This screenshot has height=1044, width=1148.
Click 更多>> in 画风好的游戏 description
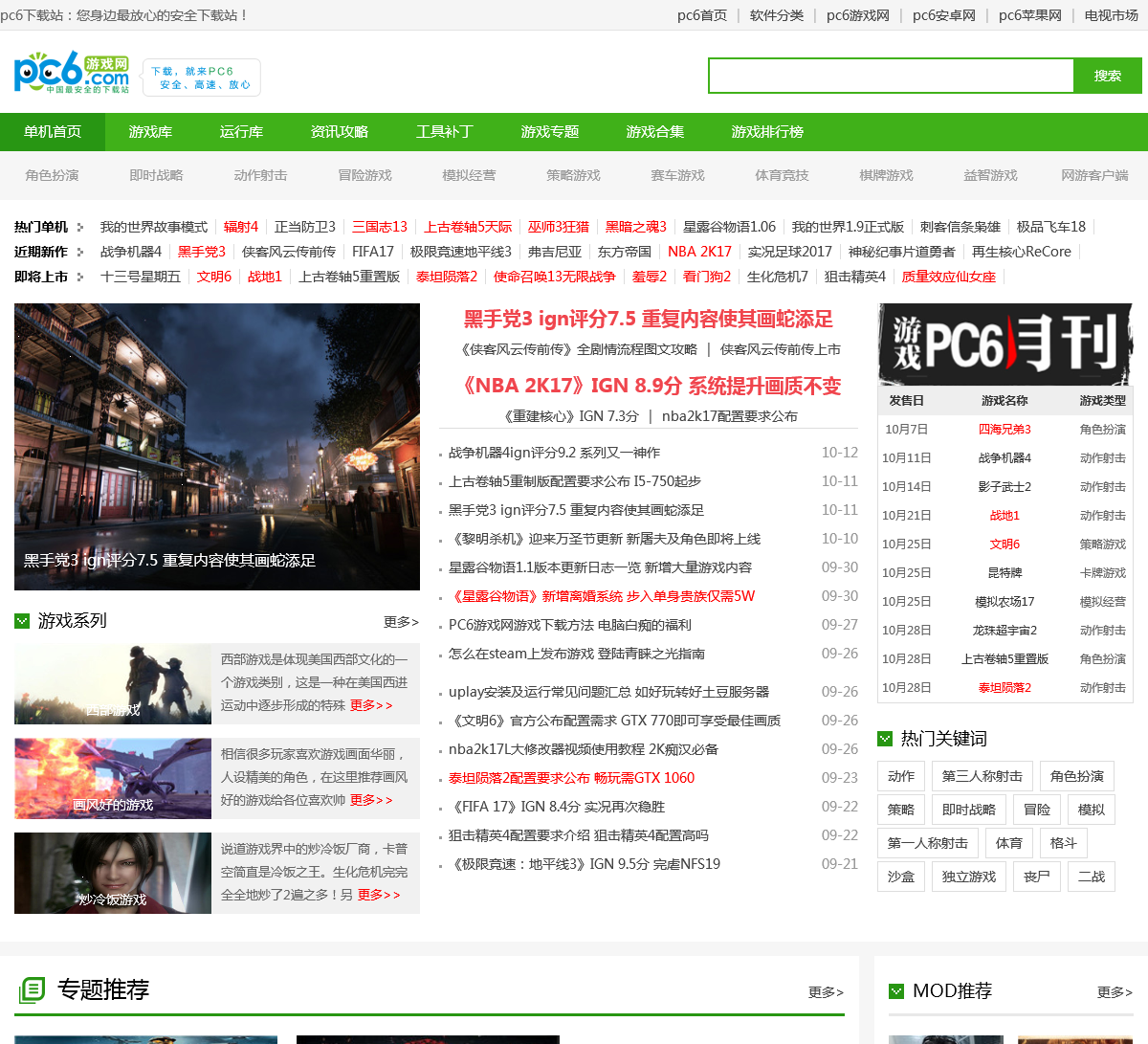371,800
